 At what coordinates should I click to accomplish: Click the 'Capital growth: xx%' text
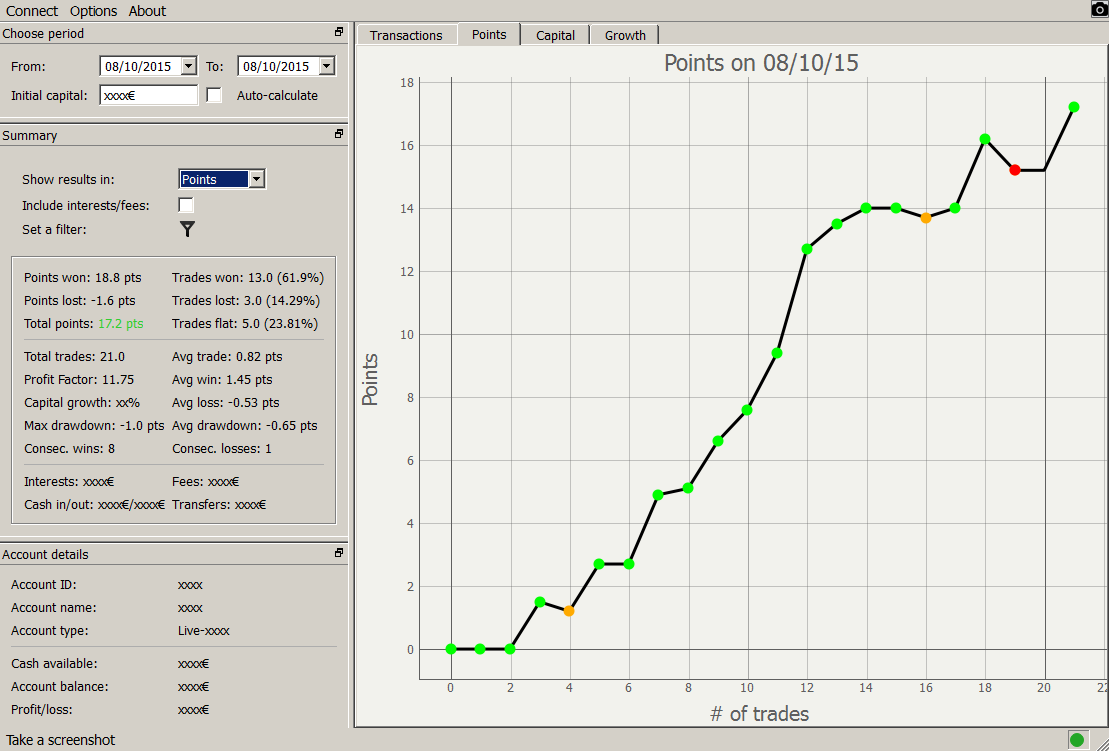82,403
